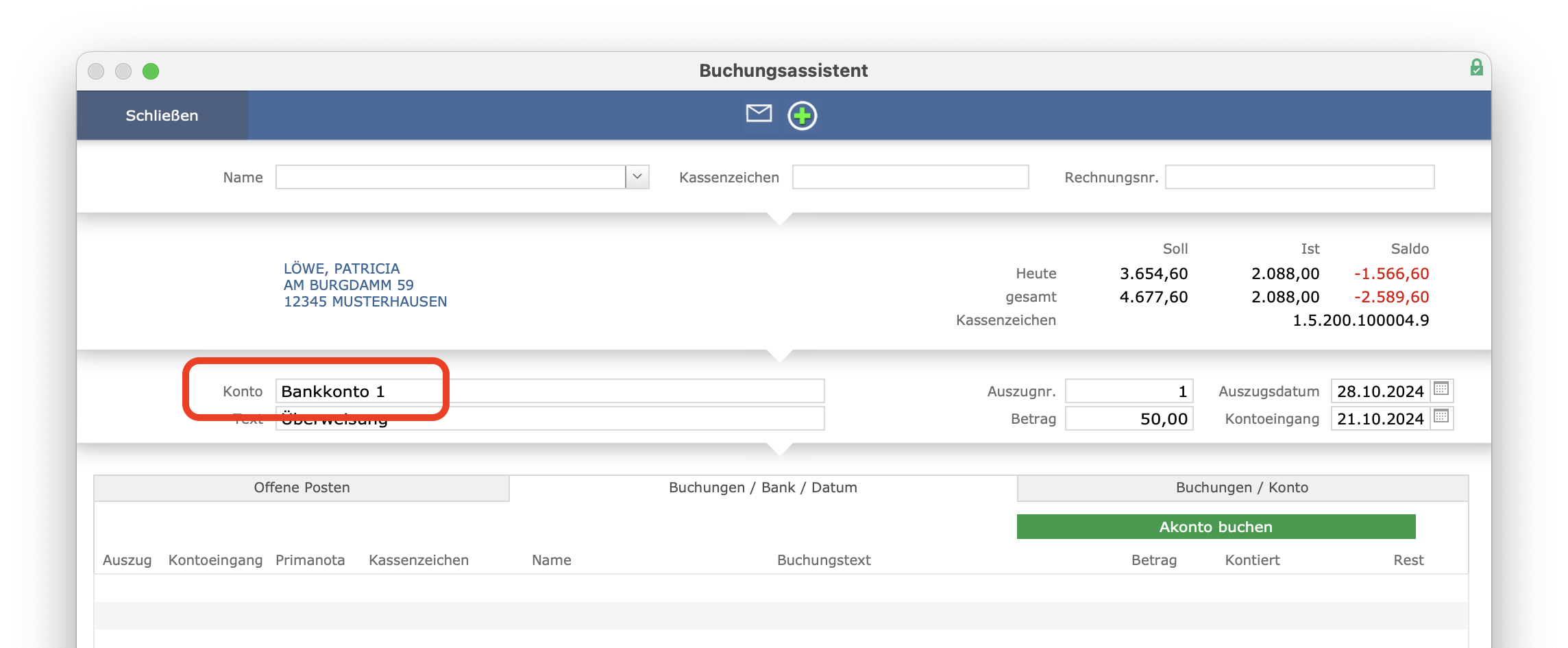This screenshot has height=648, width=1568.
Task: Click the Primanota column header
Action: tap(310, 560)
